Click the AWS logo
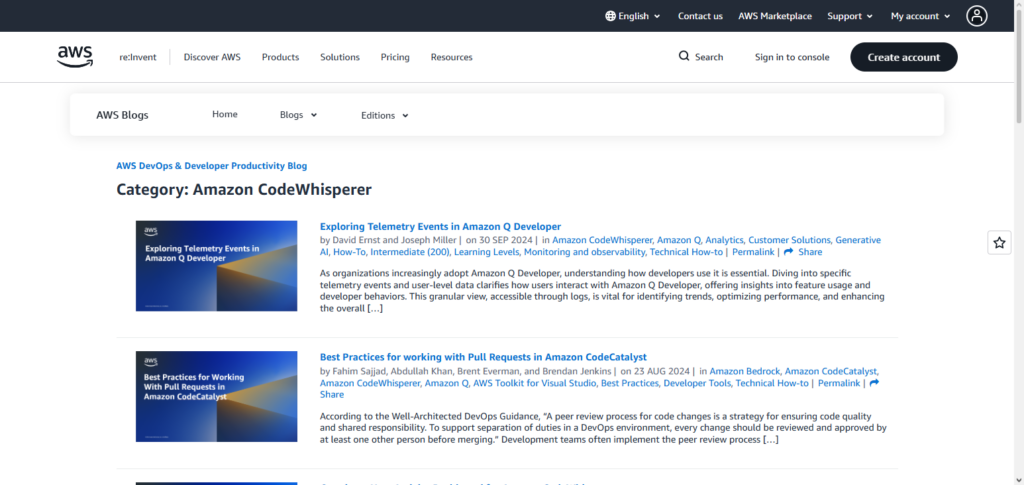 74,57
